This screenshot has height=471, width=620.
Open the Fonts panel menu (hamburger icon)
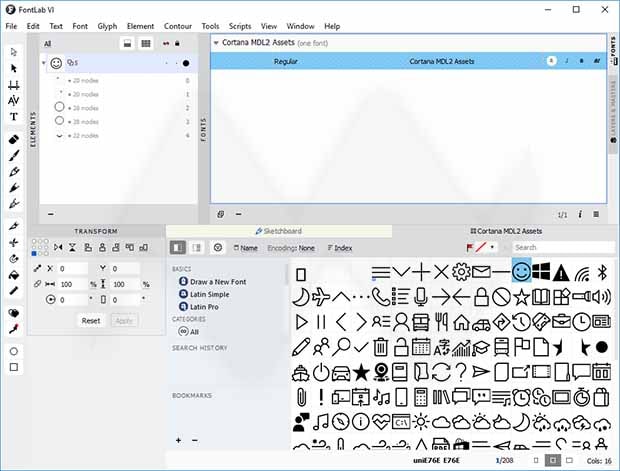[596, 214]
